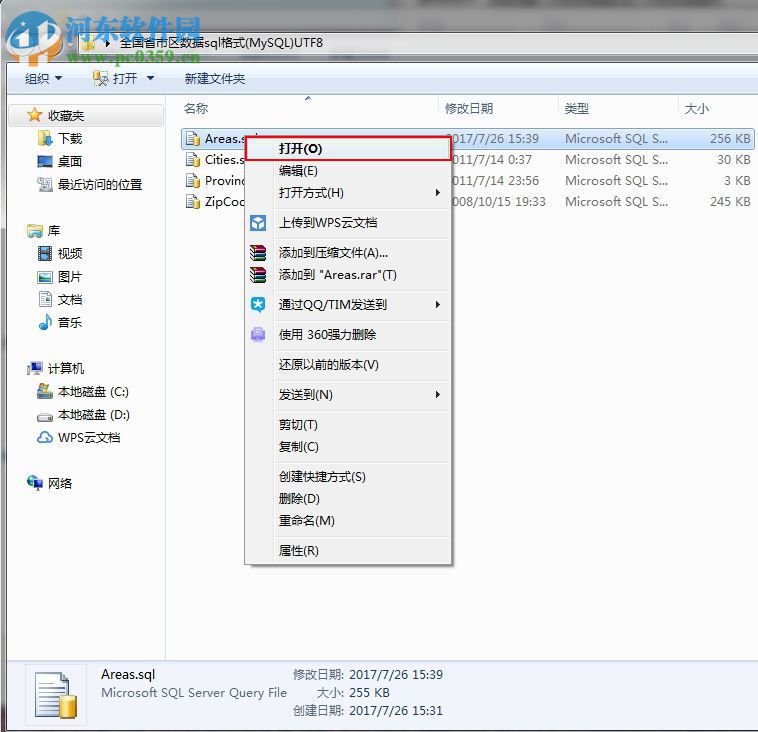Click Add to Archive (添加到压缩文件) entry
The height and width of the screenshot is (732, 758).
tap(348, 253)
